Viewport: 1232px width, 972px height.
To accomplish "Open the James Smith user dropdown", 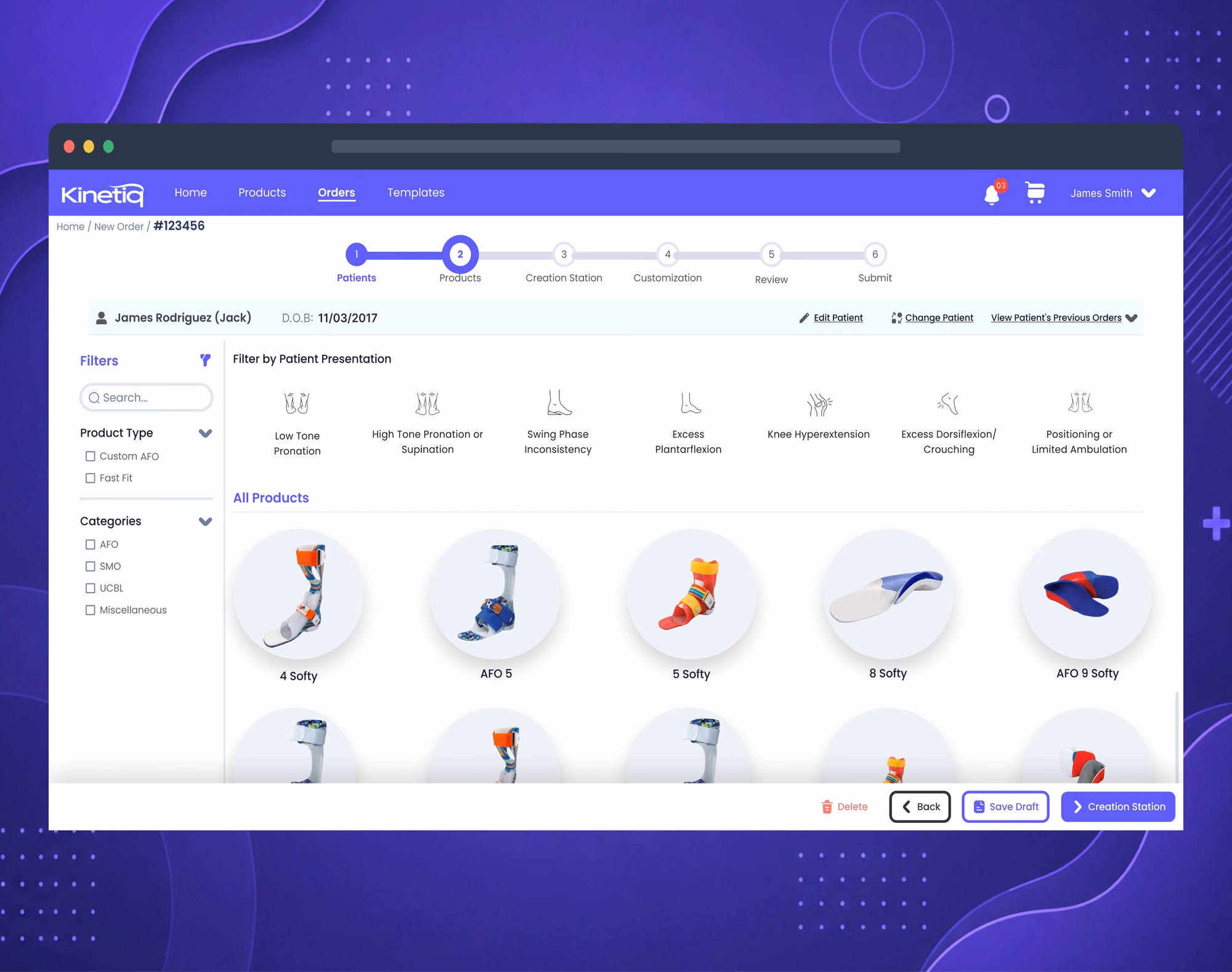I will [x=1113, y=193].
